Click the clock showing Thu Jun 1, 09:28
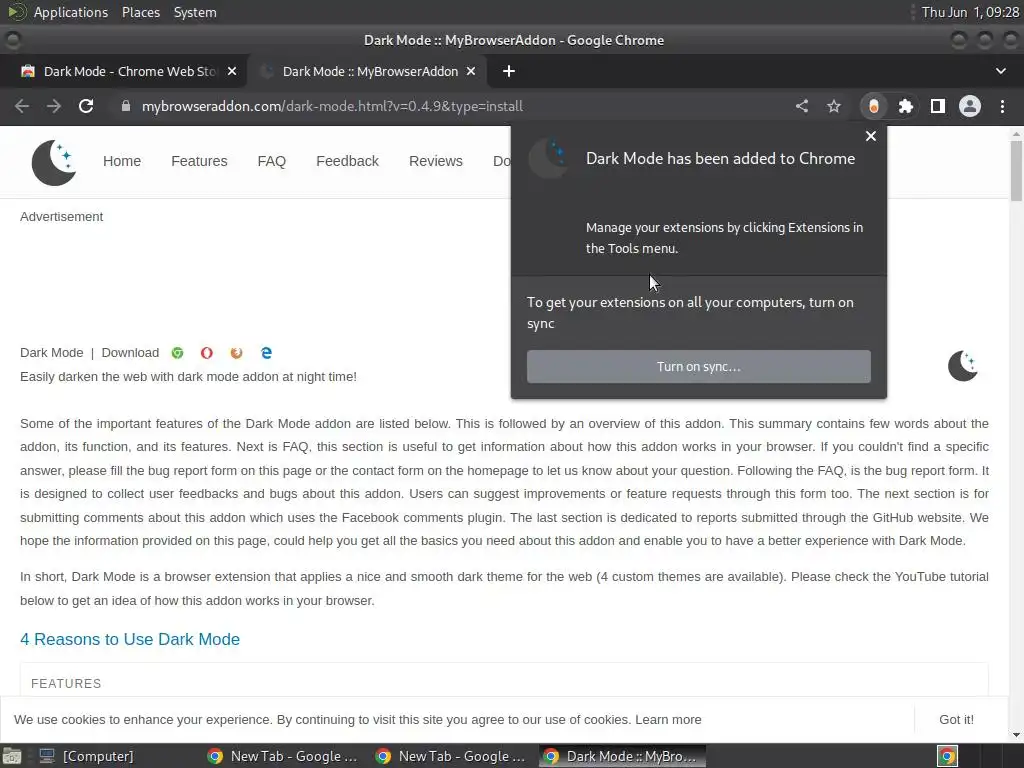The width and height of the screenshot is (1024, 768). coord(970,12)
